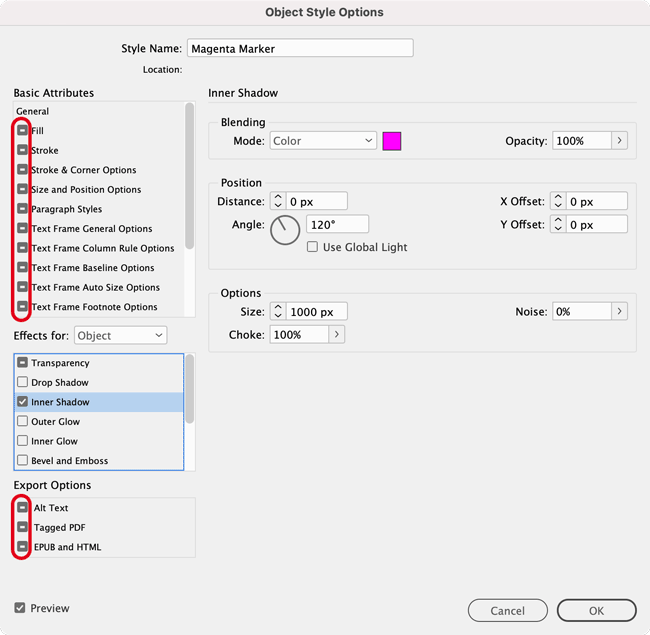Open the Effects for dropdown

coord(121,335)
